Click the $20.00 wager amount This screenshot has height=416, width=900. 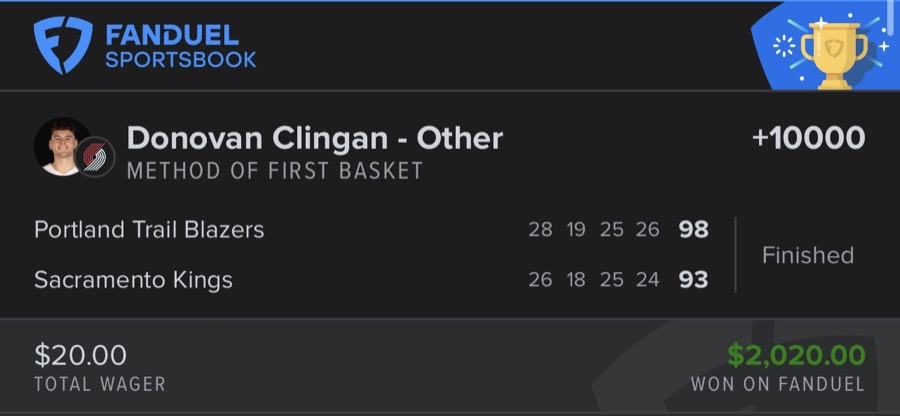click(80, 355)
